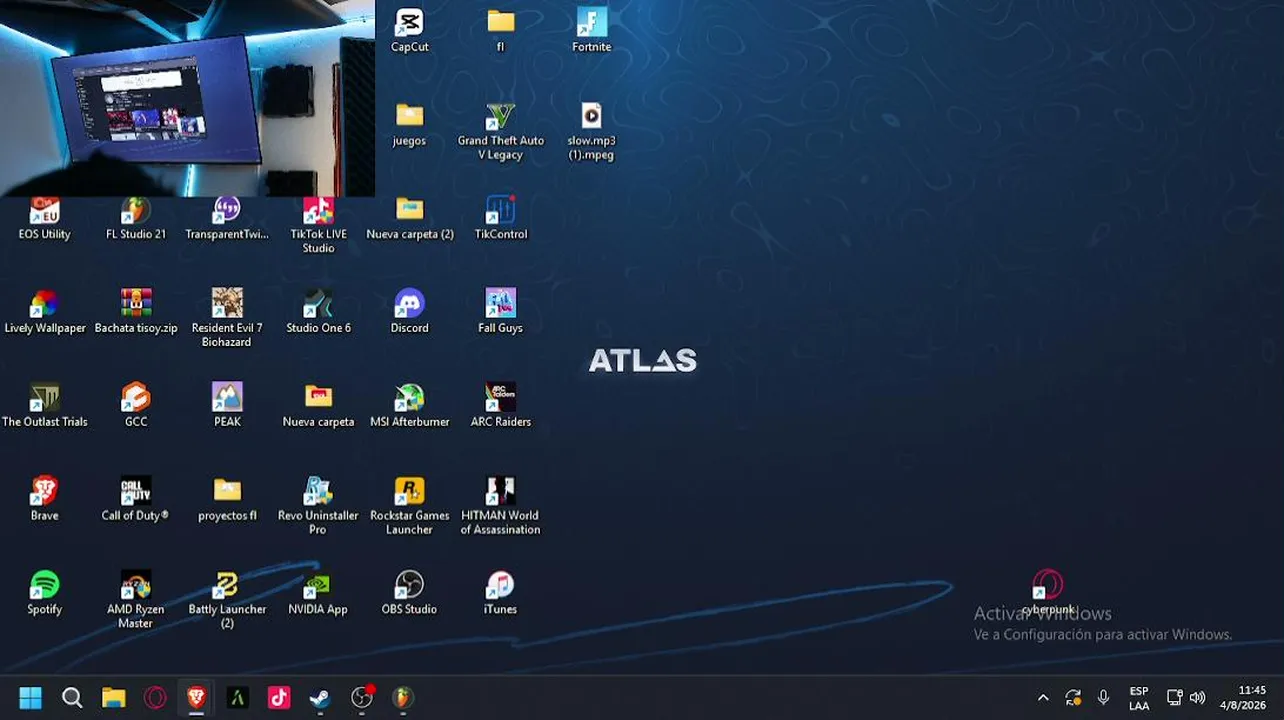Switch to Steam in the taskbar
Screen dimensions: 1284x720
click(x=320, y=697)
